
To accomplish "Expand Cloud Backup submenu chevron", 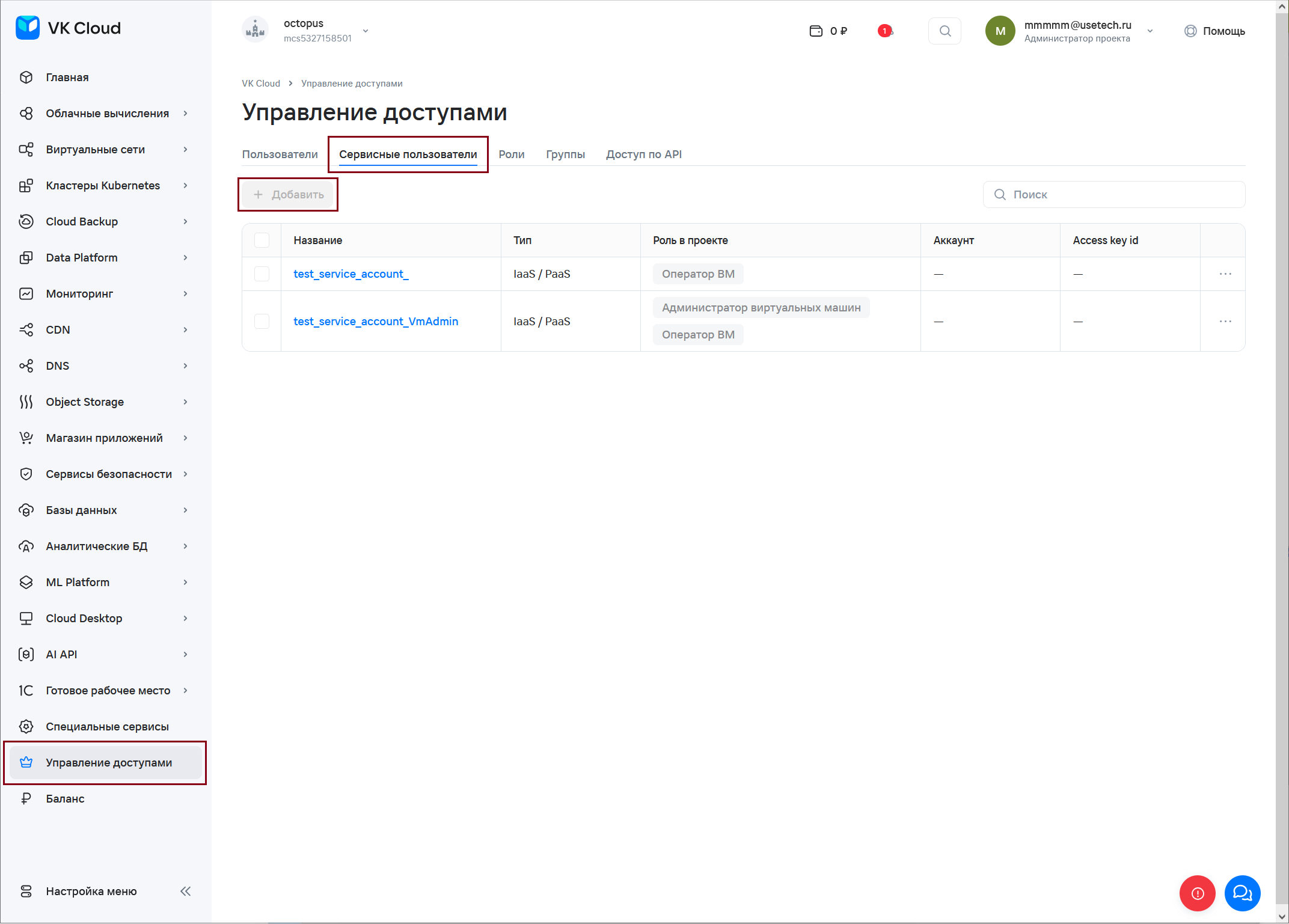I will (x=185, y=222).
